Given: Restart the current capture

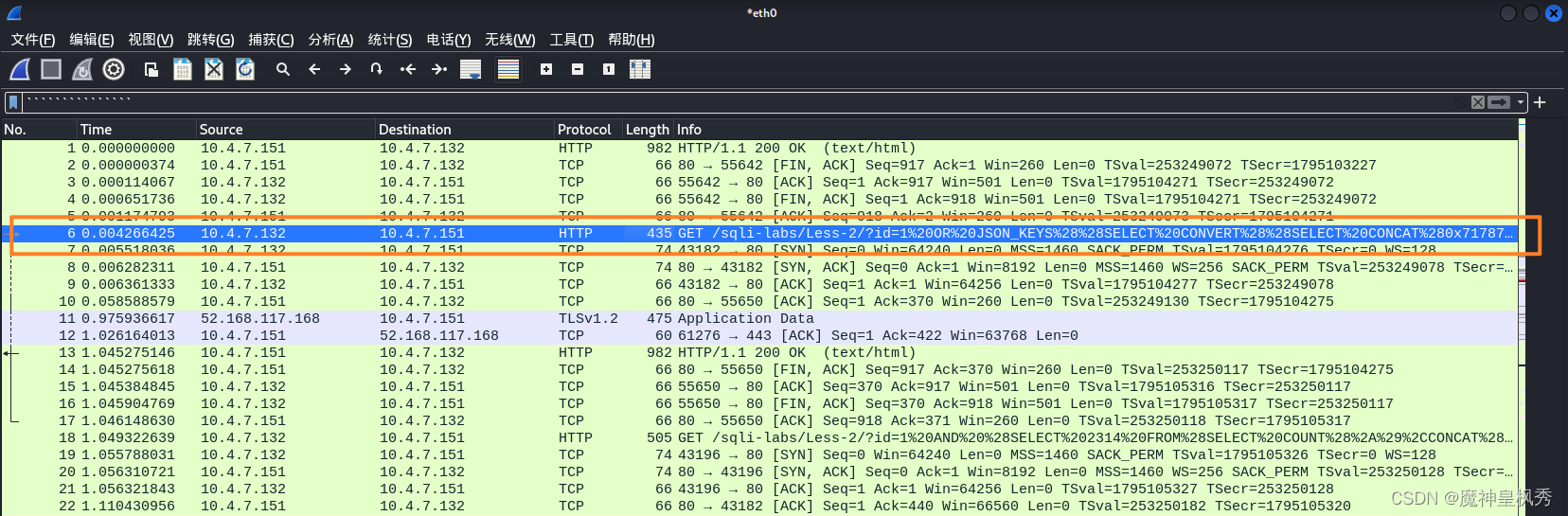Looking at the screenshot, I should 82,69.
